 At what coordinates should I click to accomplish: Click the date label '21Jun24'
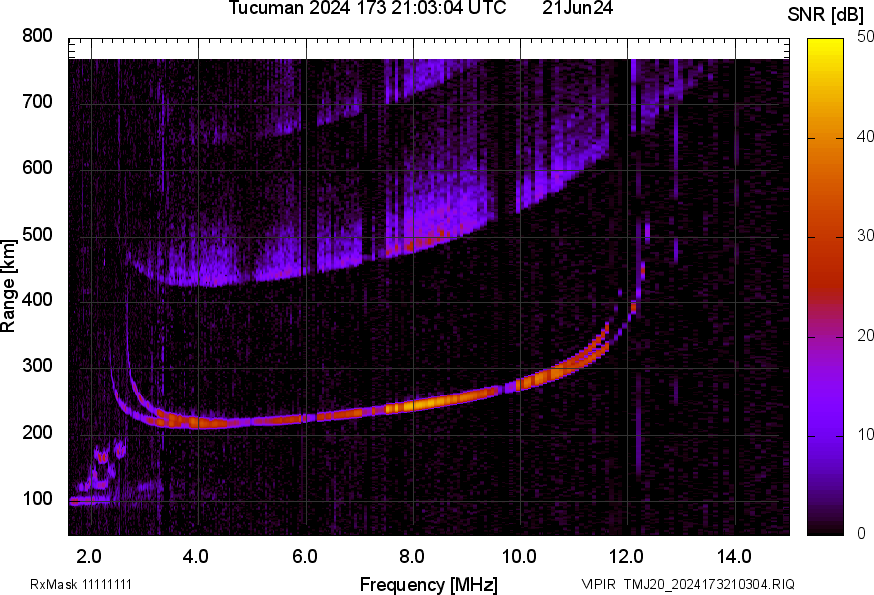577,8
